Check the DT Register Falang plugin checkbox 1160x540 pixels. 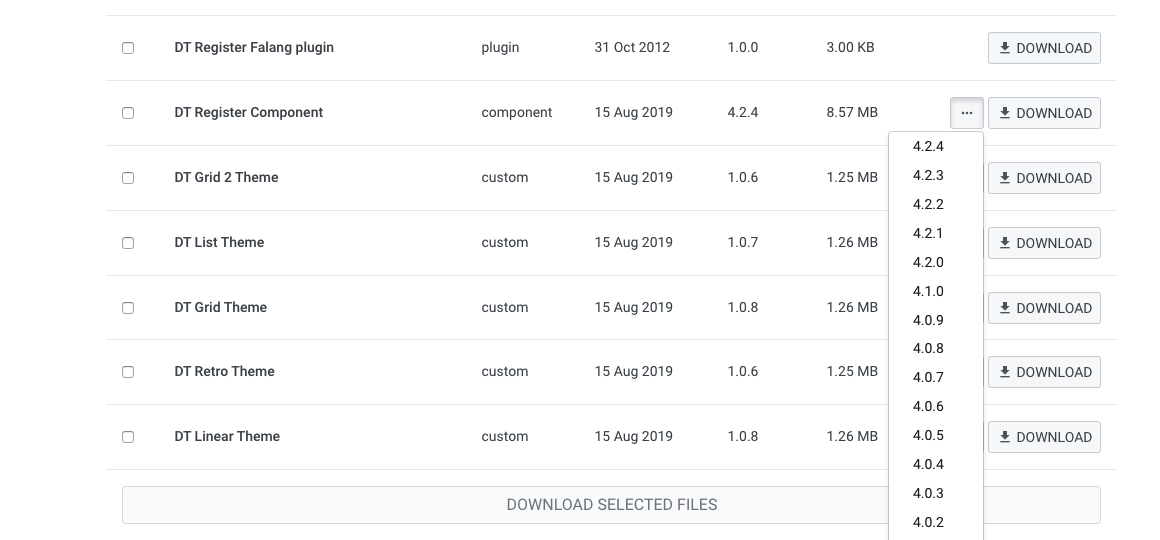[128, 48]
